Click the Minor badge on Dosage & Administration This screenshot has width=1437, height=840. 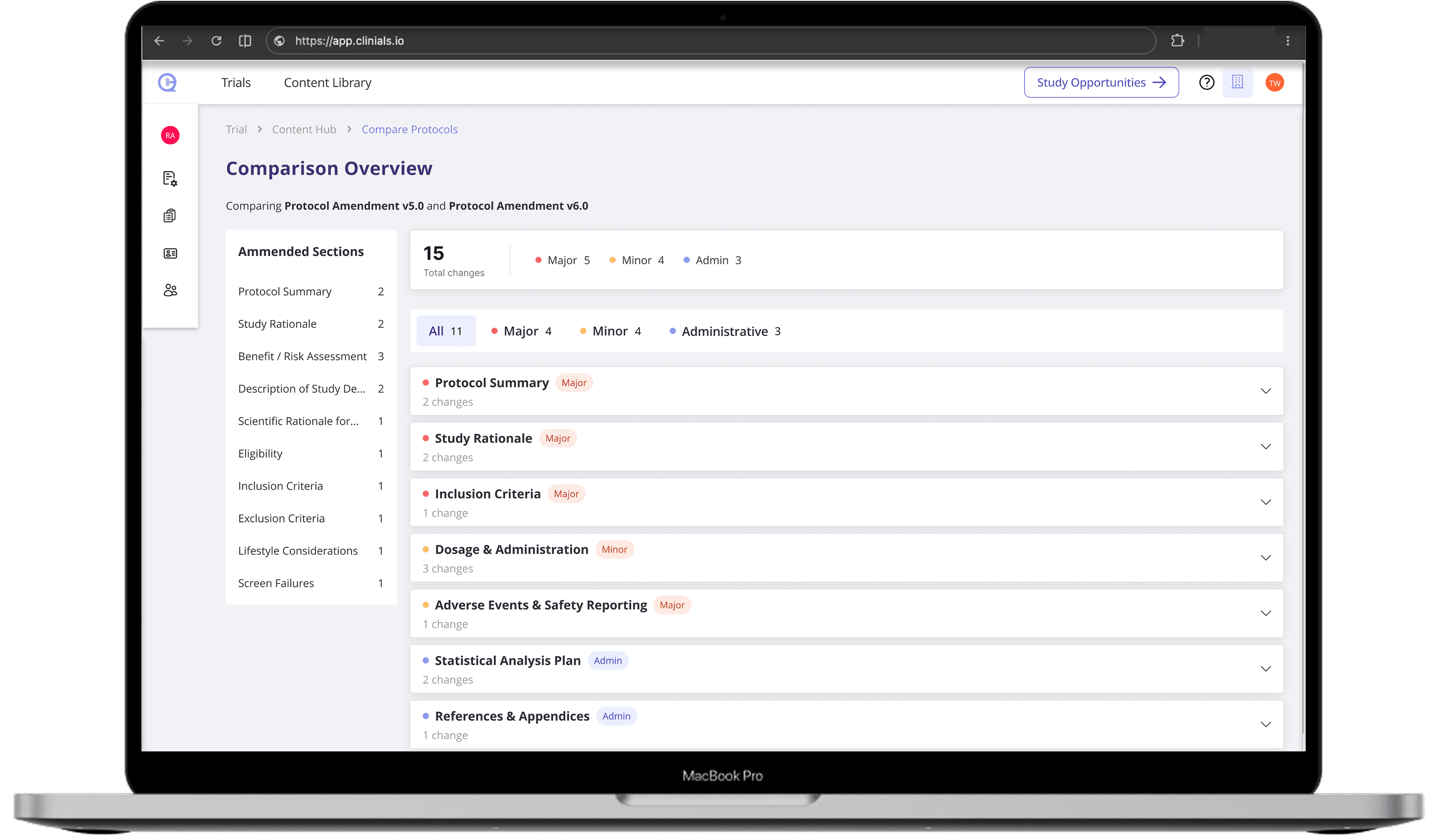tap(614, 550)
